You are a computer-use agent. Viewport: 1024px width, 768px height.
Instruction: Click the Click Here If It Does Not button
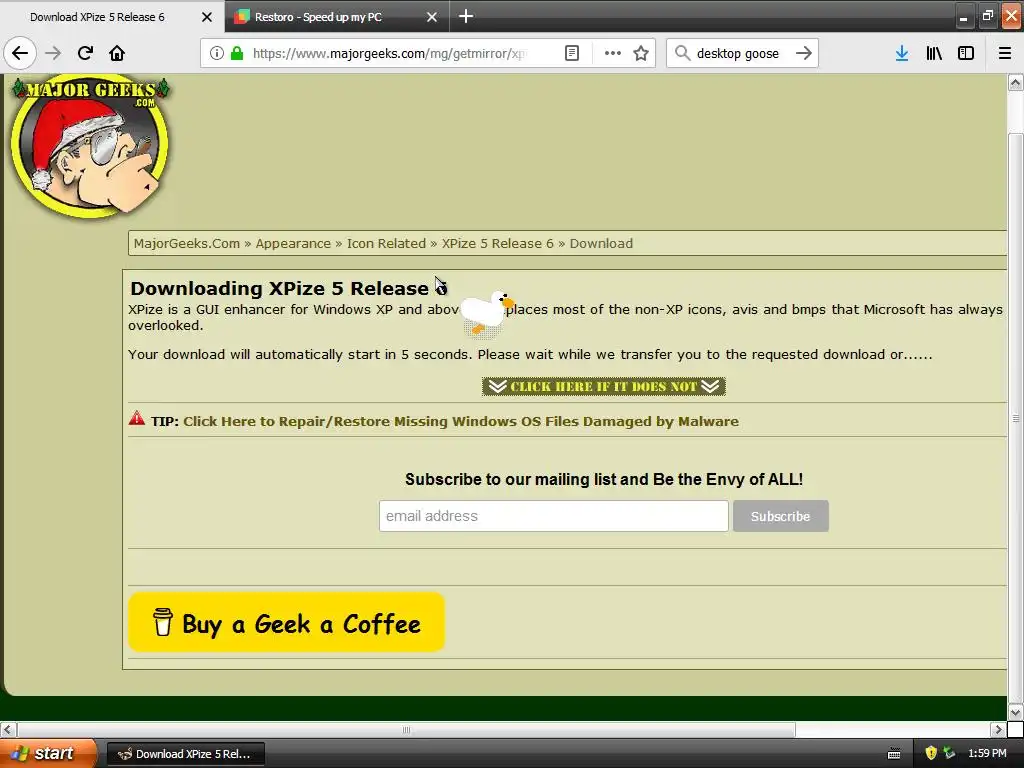pyautogui.click(x=603, y=387)
